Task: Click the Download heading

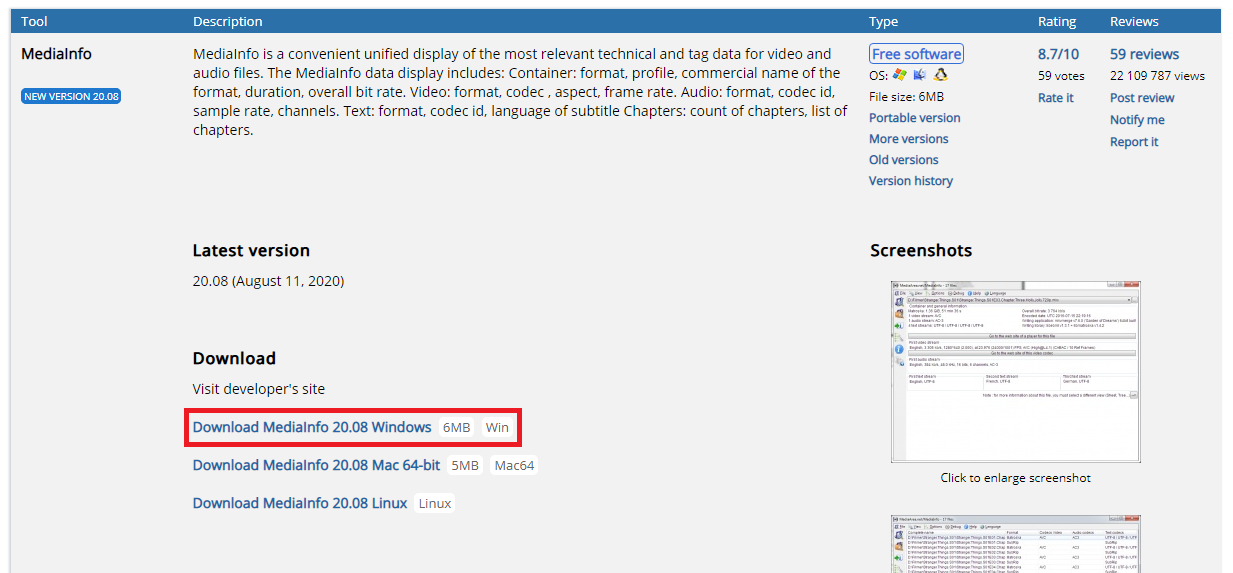Action: (x=234, y=358)
